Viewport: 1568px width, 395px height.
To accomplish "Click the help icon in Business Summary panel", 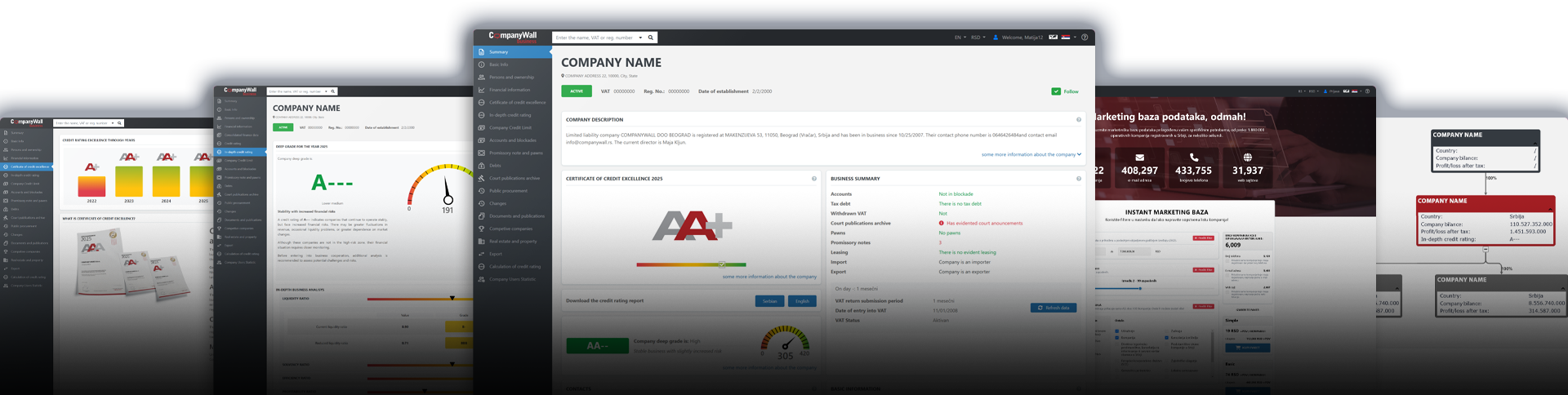I will point(1079,179).
